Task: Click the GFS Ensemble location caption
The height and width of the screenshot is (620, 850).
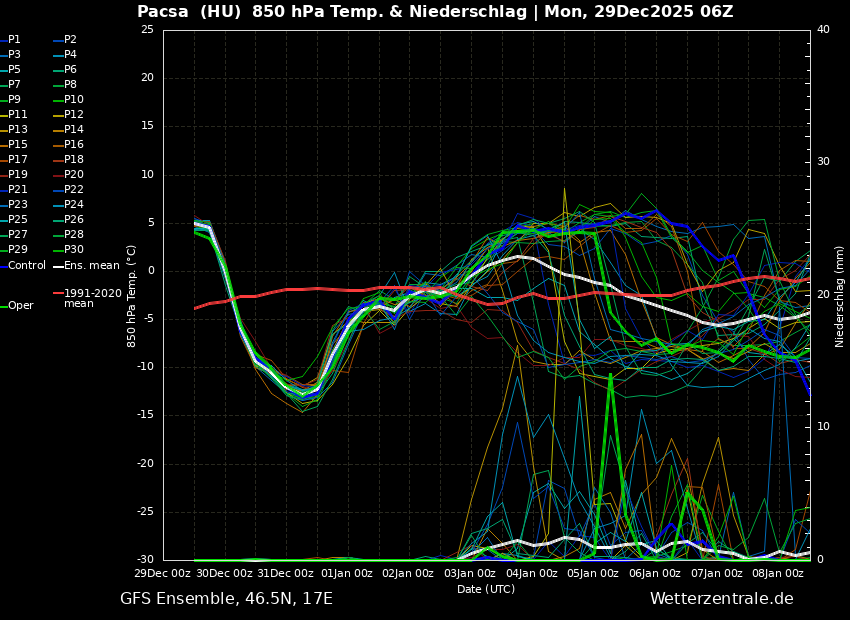Action: (226, 599)
